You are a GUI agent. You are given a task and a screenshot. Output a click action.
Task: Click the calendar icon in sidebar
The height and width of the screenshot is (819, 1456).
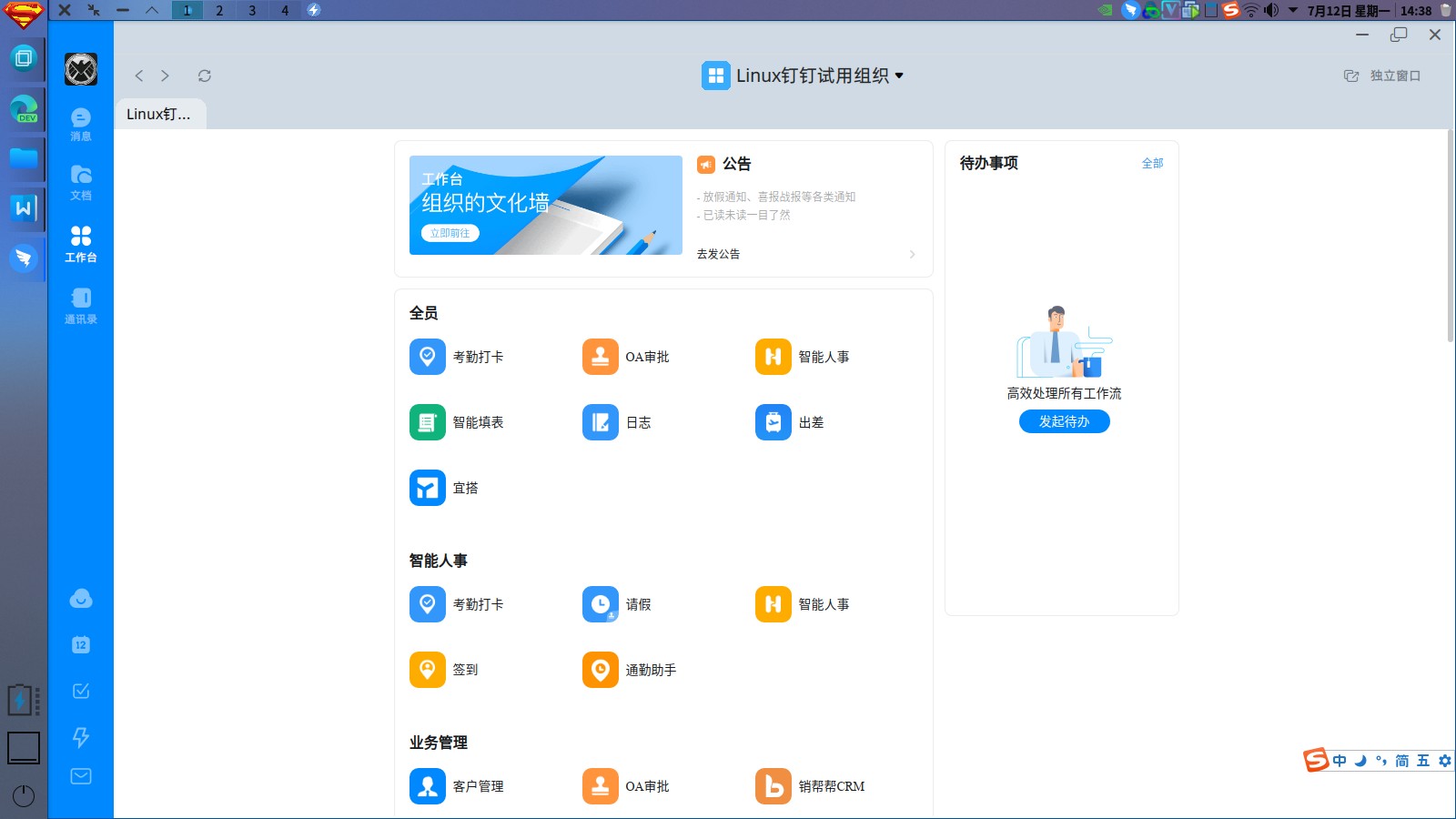point(81,644)
